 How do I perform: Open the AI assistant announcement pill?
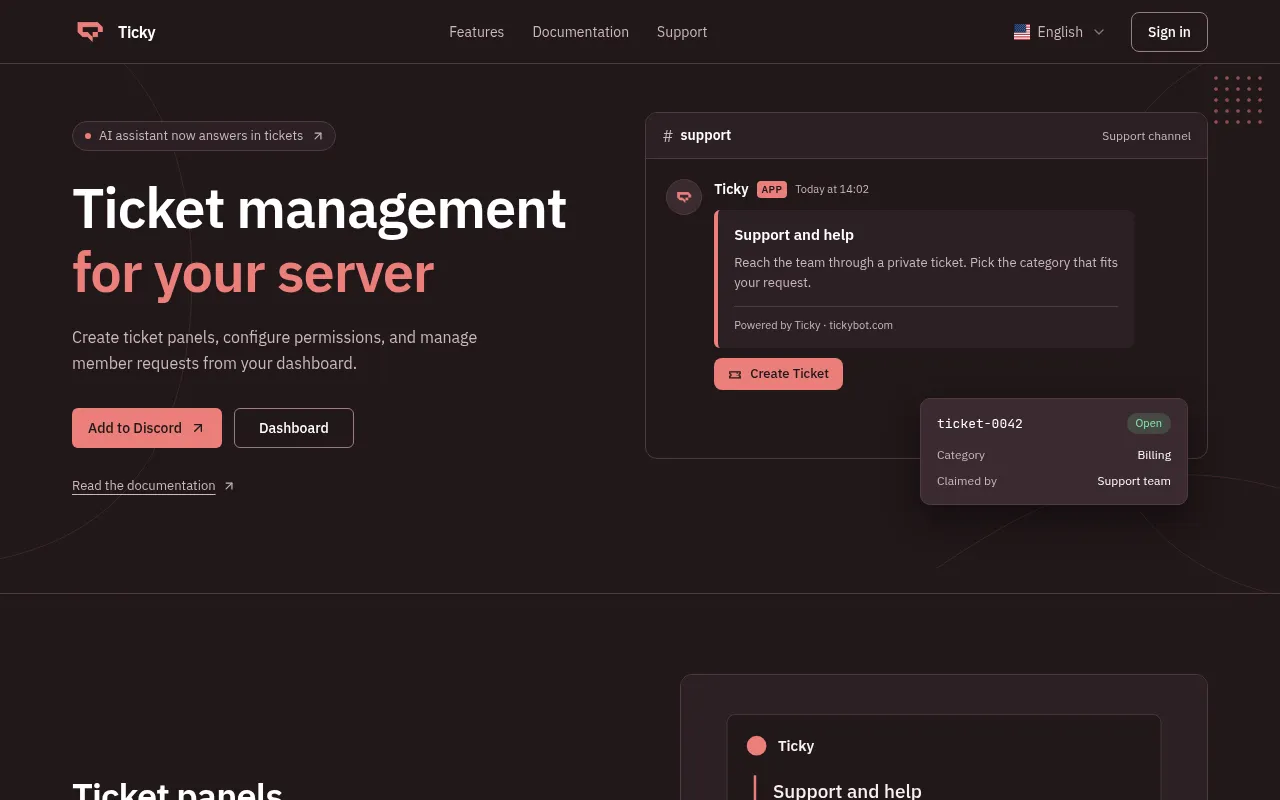coord(204,136)
